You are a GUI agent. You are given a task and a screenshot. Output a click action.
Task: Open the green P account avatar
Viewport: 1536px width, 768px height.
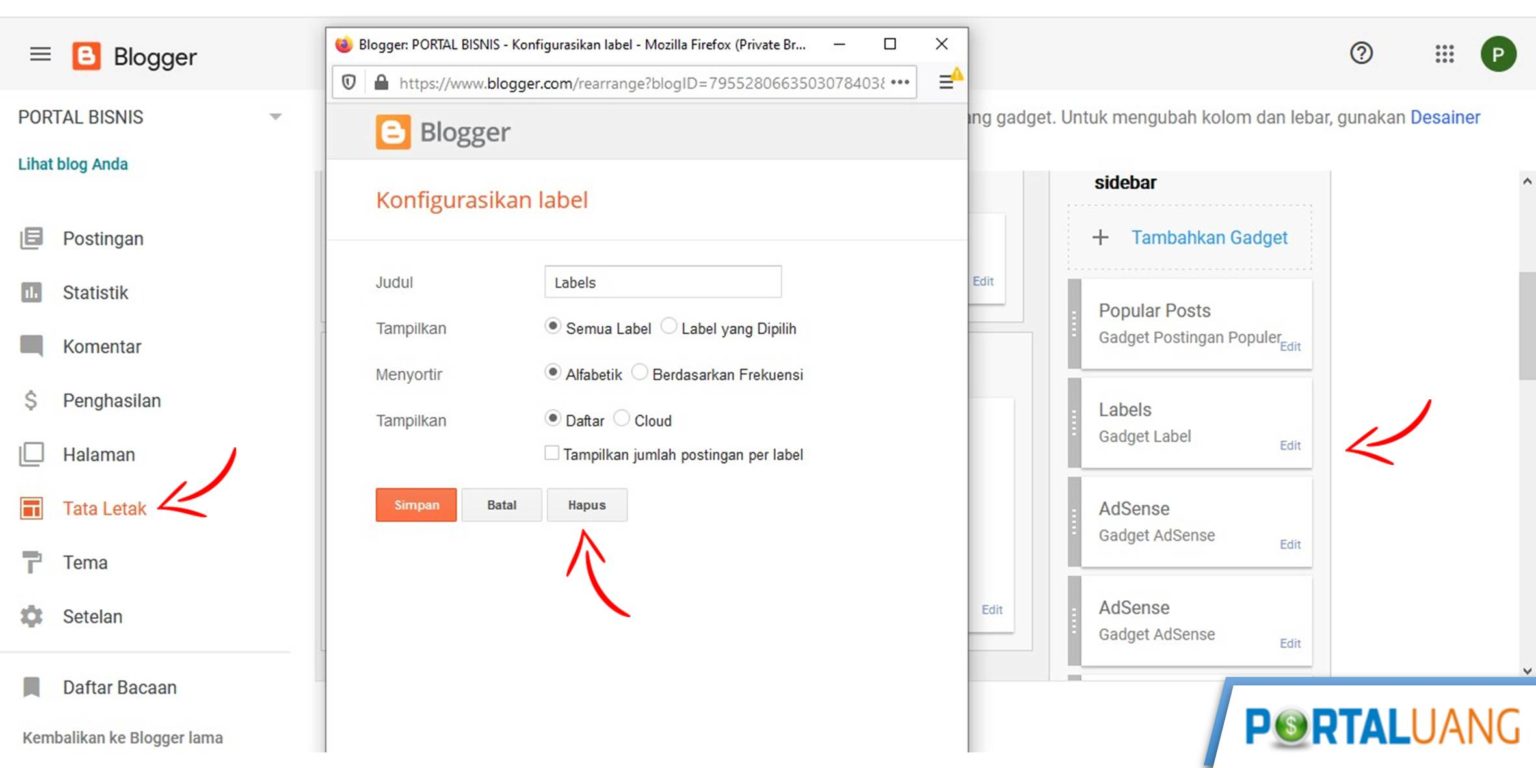pos(1498,54)
